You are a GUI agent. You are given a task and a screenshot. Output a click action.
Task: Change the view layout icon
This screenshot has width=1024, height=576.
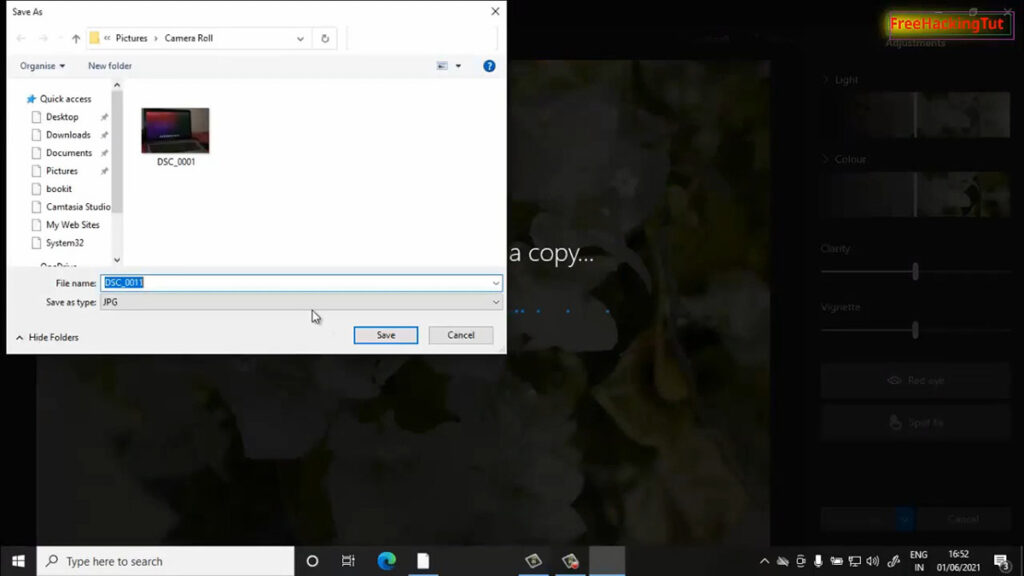[442, 66]
